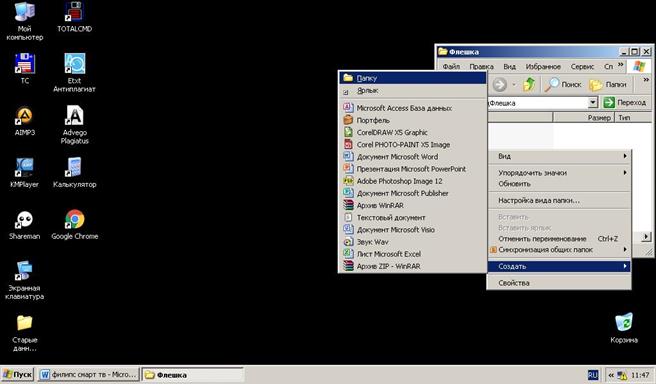Image resolution: width=656 pixels, height=384 pixels.
Task: Open the Файл menu in Флешка window
Action: (451, 66)
